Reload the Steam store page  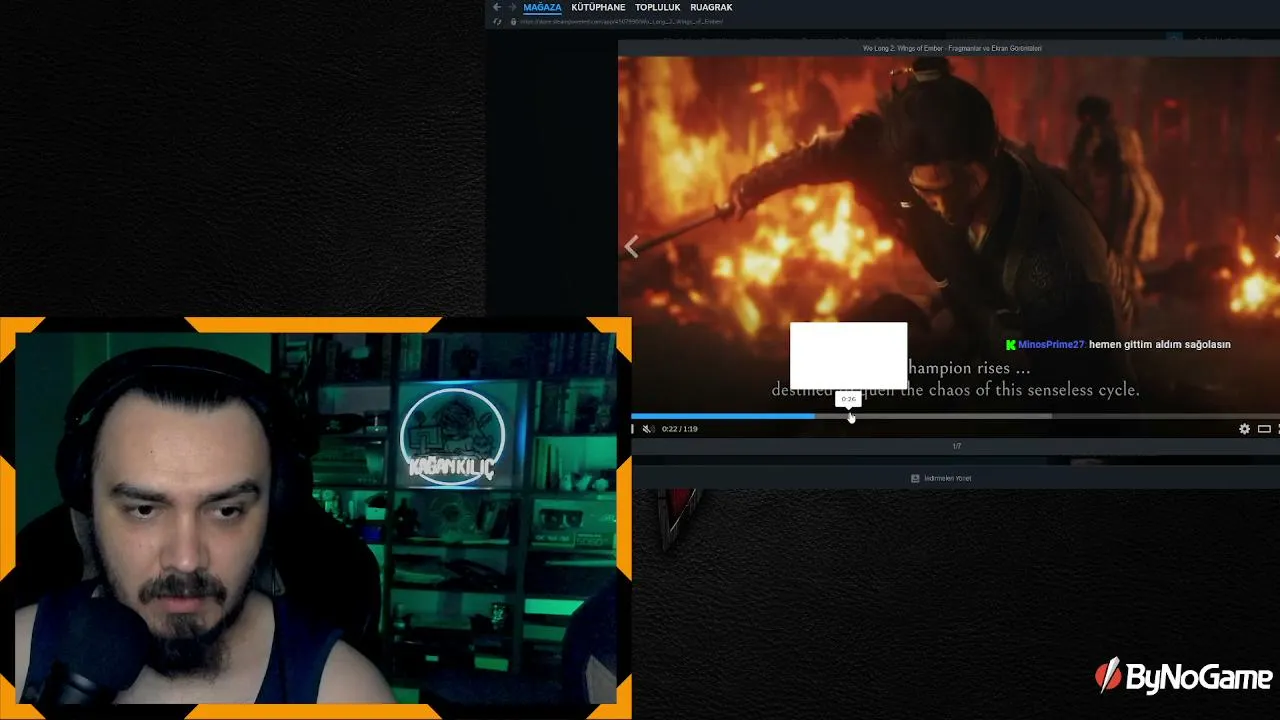(497, 21)
